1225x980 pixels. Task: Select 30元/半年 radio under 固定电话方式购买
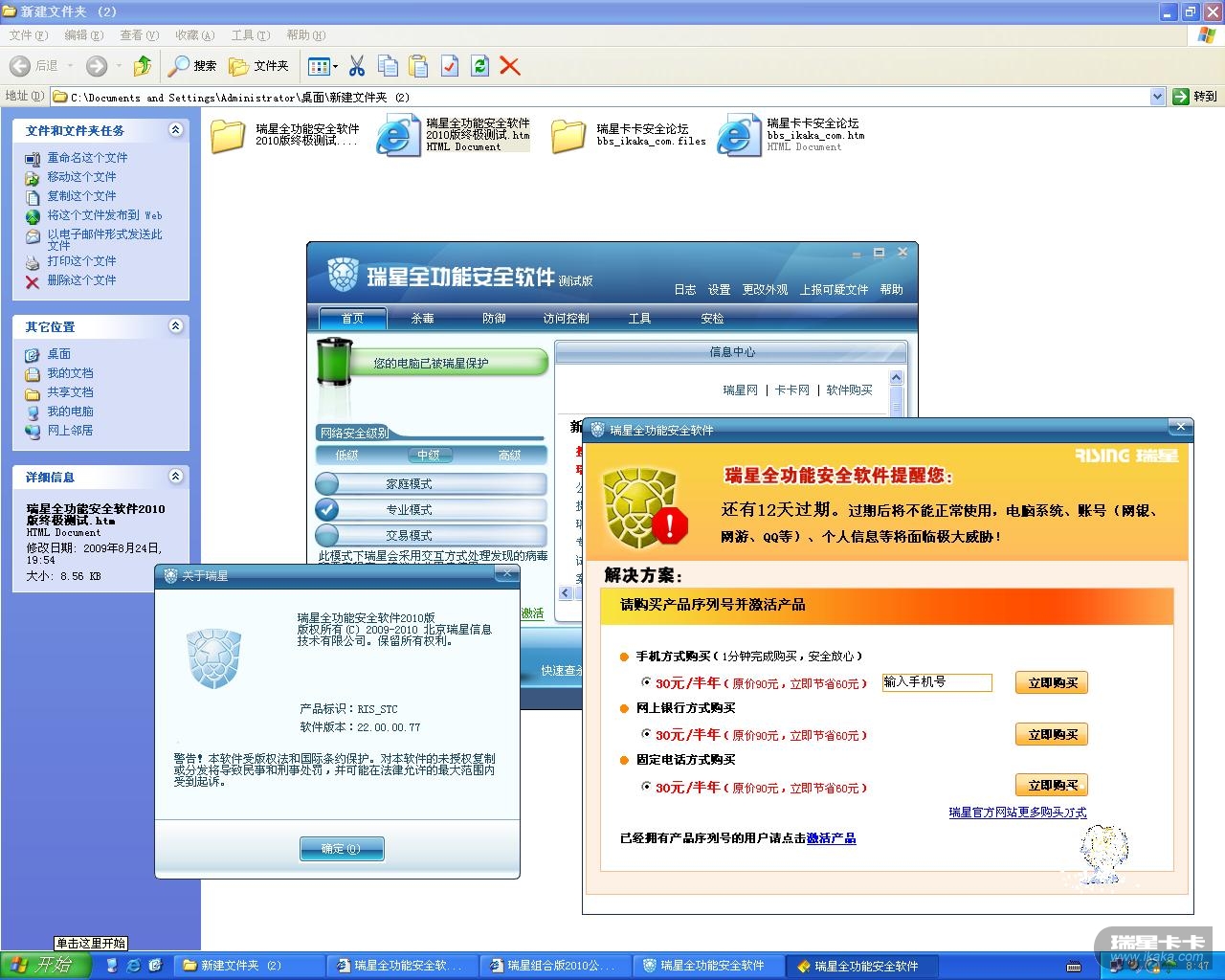pos(647,787)
